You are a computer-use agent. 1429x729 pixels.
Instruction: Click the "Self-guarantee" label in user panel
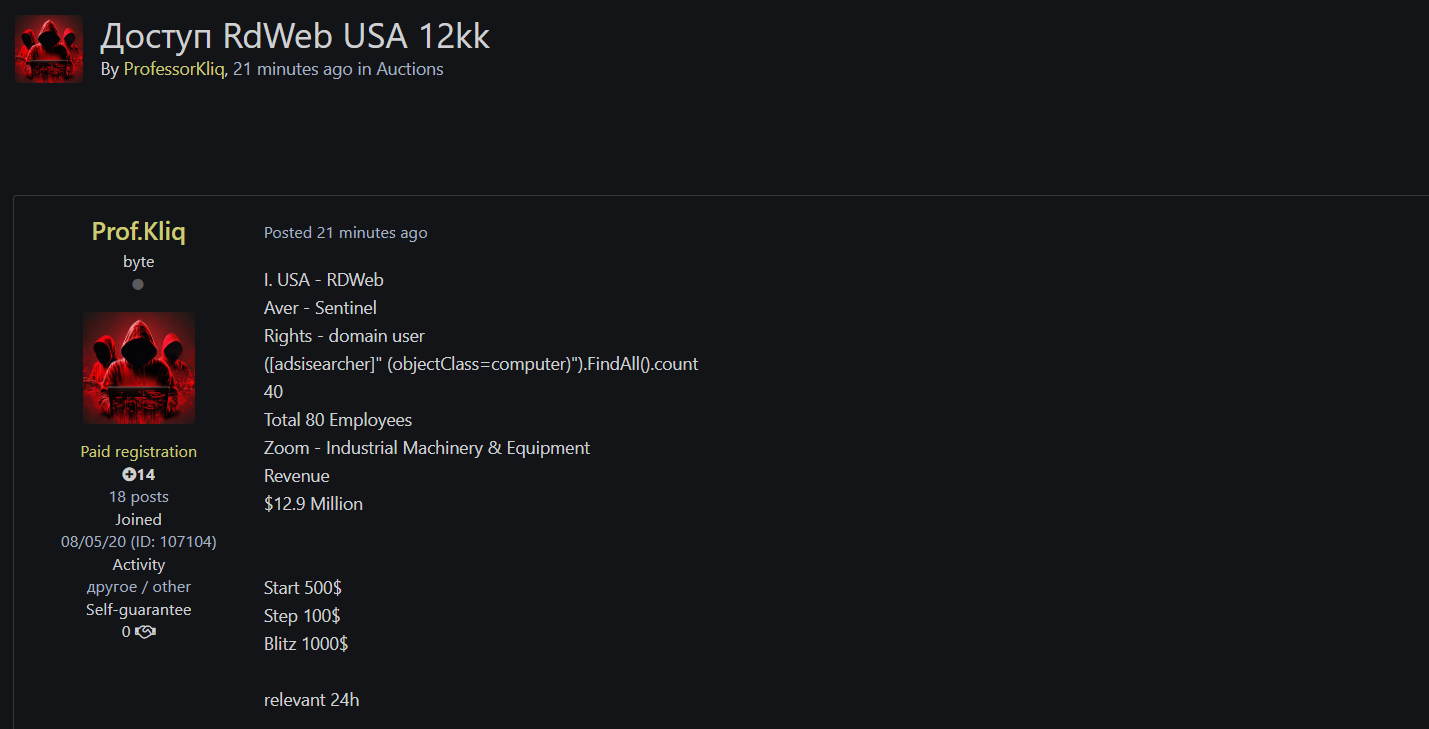click(x=139, y=609)
